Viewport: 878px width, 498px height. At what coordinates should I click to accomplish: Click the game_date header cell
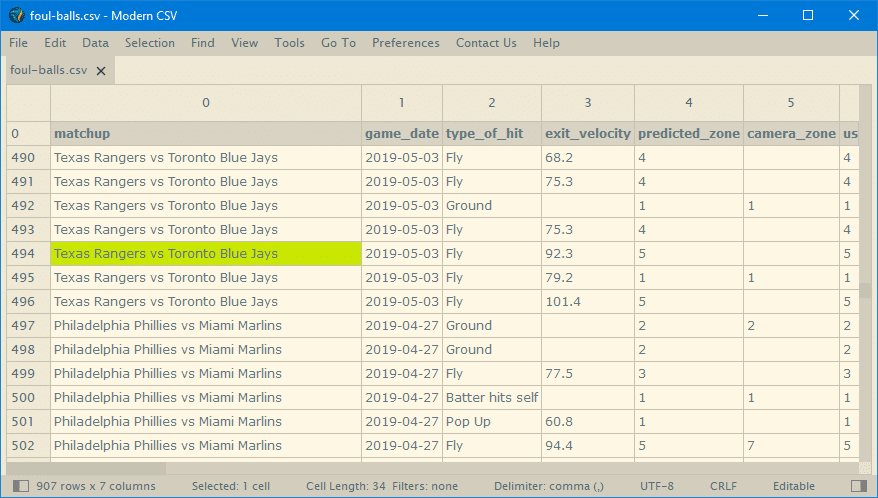tap(401, 134)
